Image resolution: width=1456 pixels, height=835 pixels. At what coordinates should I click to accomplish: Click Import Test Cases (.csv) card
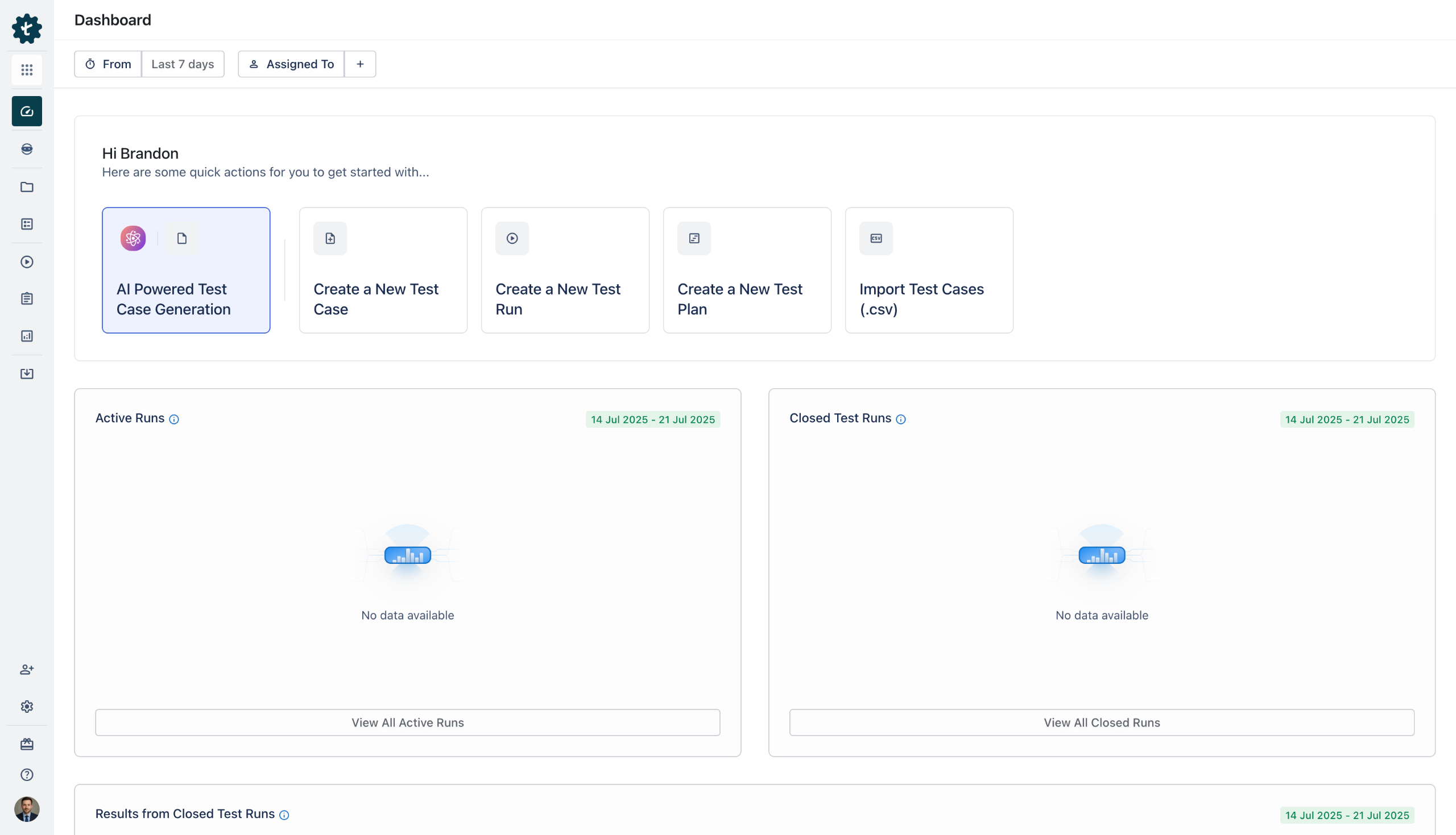929,270
